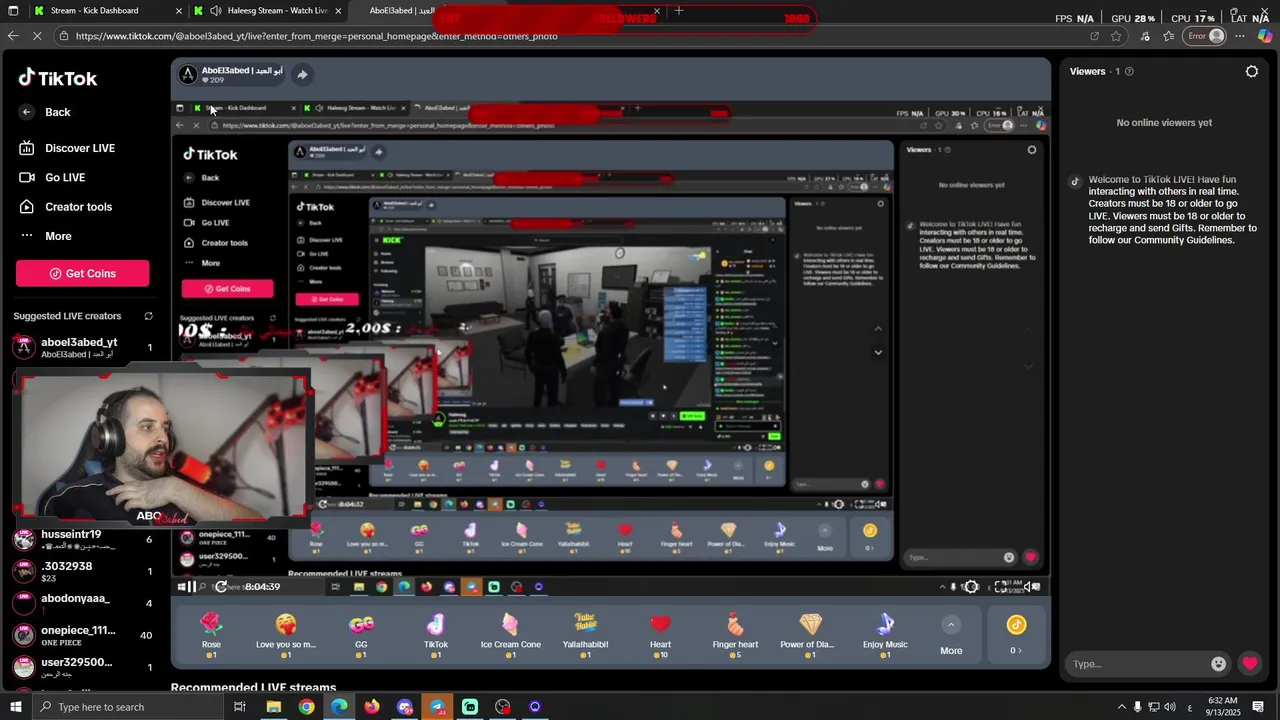The height and width of the screenshot is (720, 1280).
Task: Open the Viewers panel settings gear
Action: click(x=1252, y=71)
